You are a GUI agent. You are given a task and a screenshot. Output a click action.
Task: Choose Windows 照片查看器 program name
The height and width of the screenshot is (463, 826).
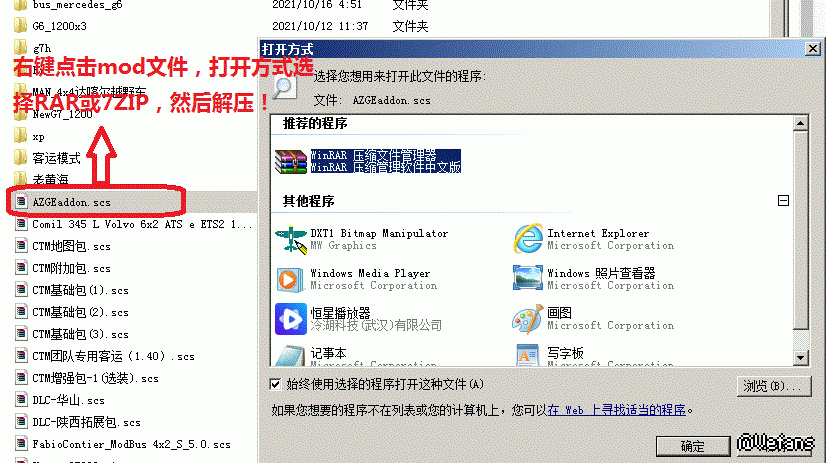[601, 273]
